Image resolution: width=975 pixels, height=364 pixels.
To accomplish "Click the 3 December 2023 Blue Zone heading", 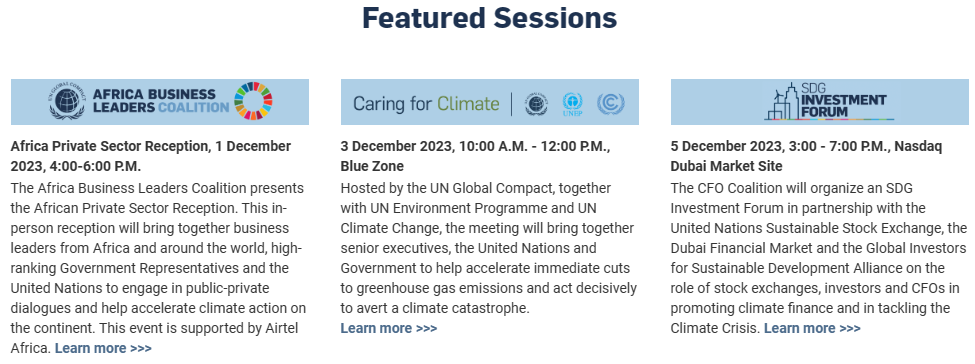I will (476, 156).
